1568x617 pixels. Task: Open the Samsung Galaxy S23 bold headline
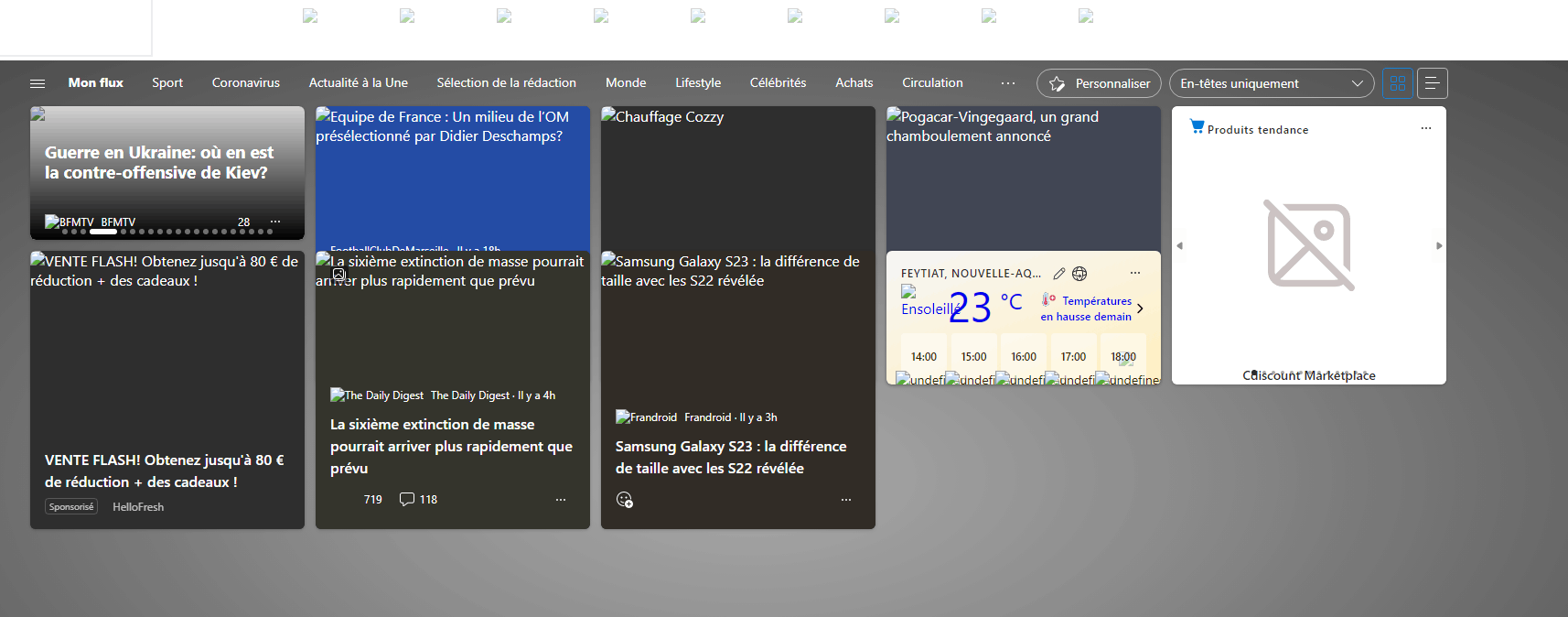point(731,457)
